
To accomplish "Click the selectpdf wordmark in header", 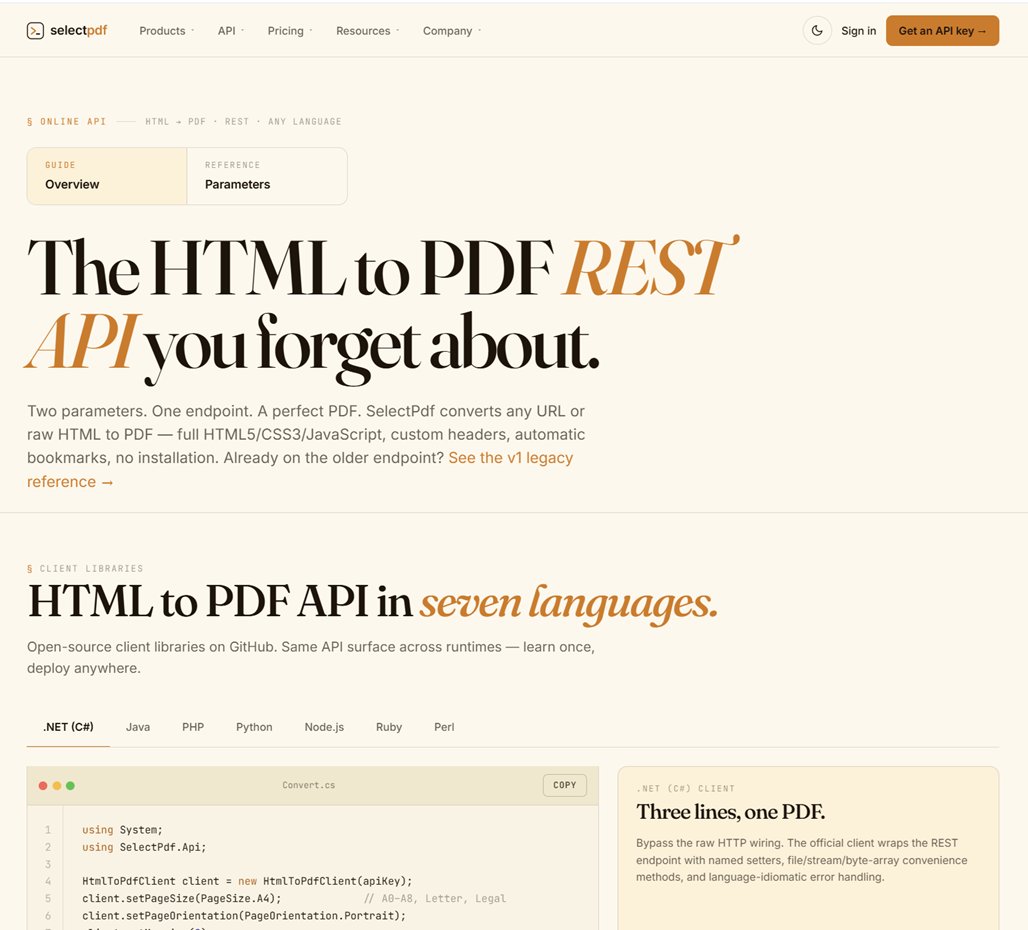I will (x=79, y=30).
